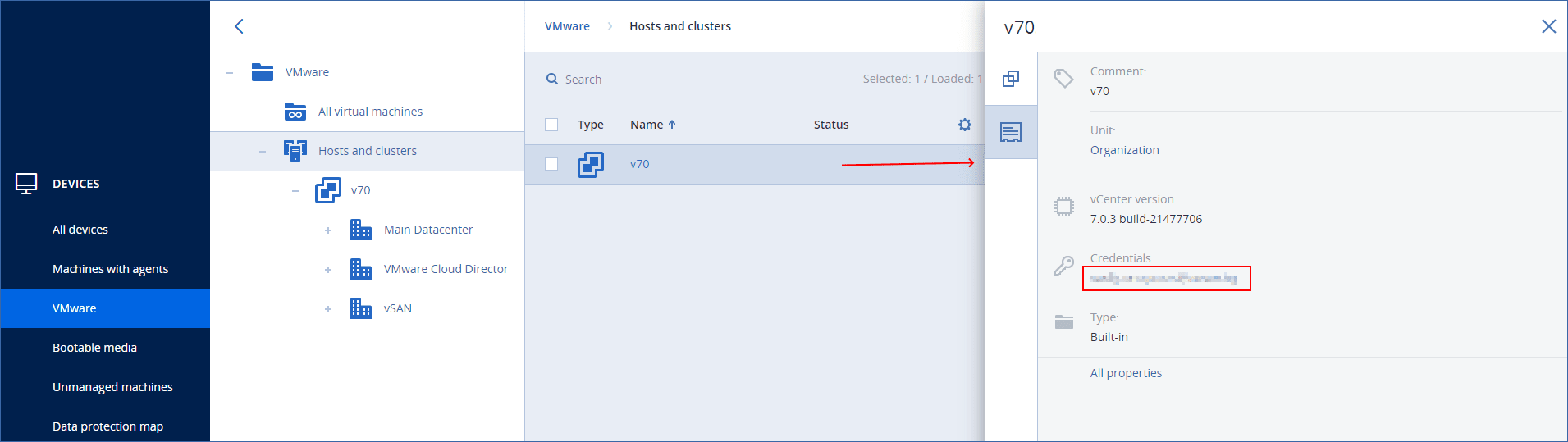Expand the VMware Cloud Director node
This screenshot has width=1568, height=442.
[328, 270]
